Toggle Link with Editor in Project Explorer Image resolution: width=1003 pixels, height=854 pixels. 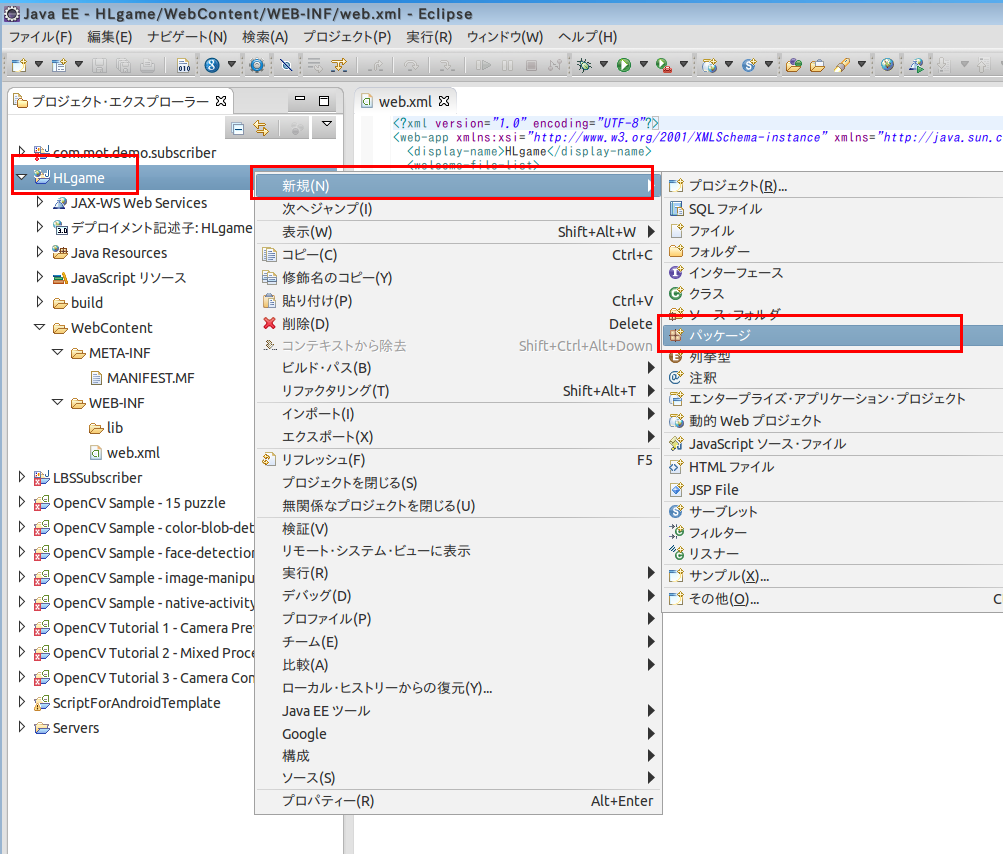[261, 129]
